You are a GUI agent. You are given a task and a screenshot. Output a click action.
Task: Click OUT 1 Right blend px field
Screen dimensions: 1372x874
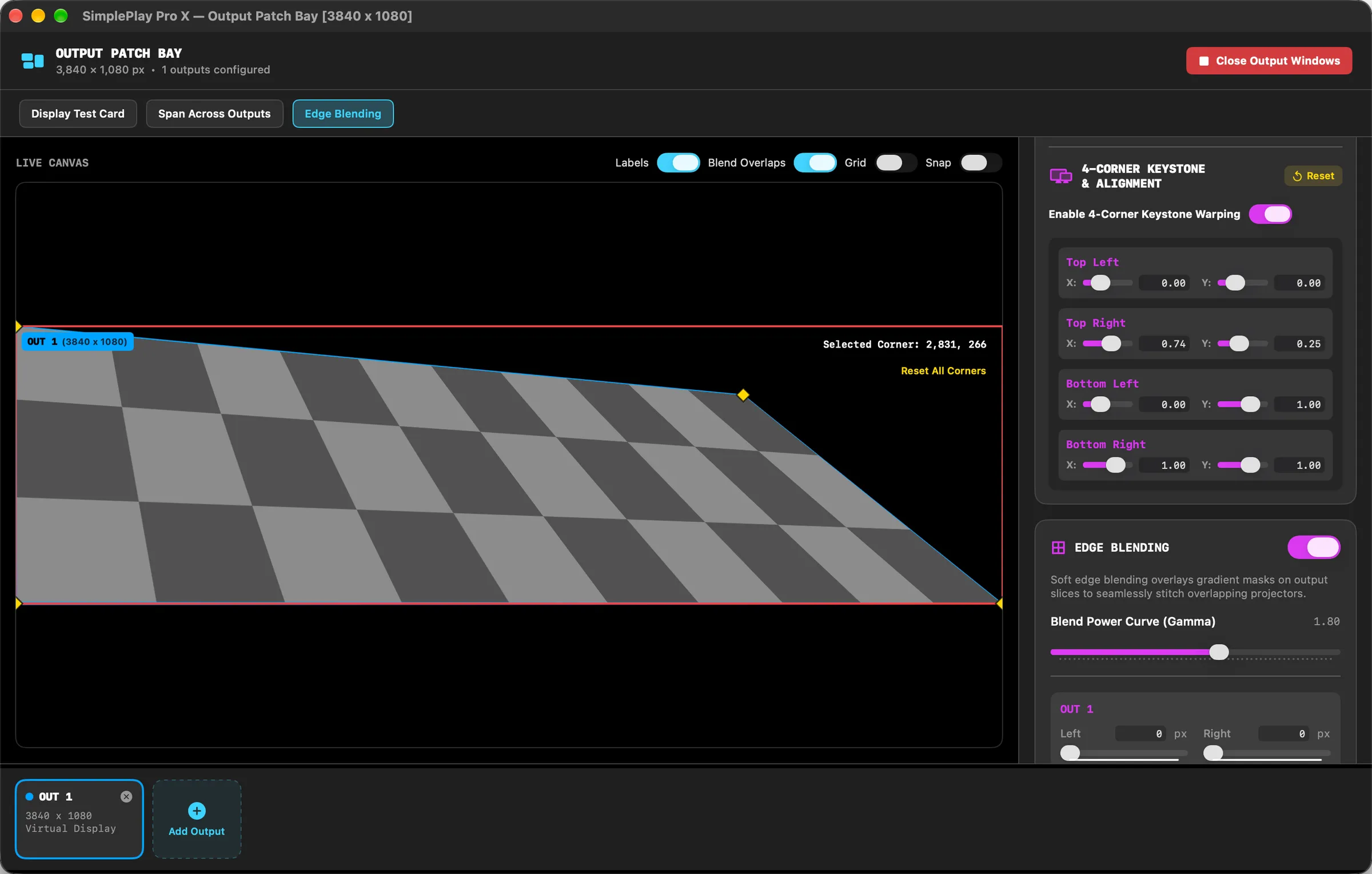tap(1284, 734)
